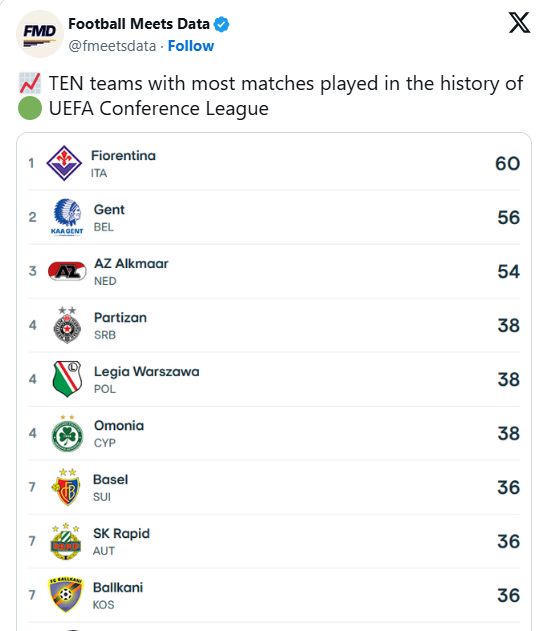Click the green circle emoji
The image size is (544, 631).
pos(30,108)
